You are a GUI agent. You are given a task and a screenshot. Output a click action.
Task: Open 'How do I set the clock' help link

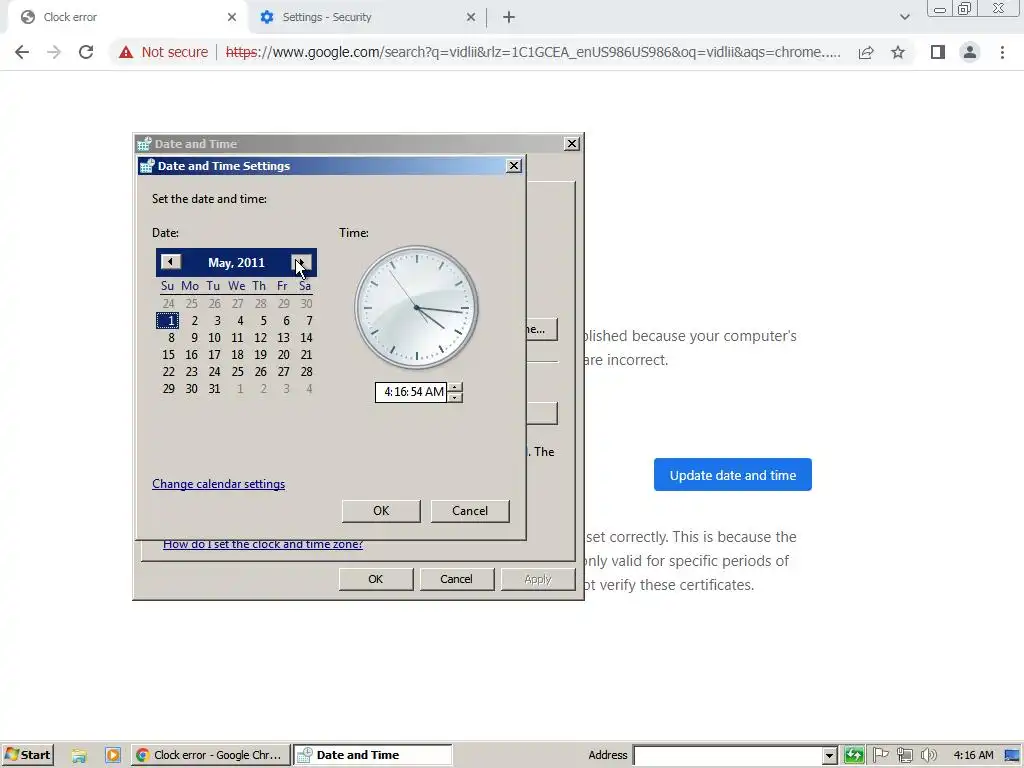coord(263,544)
